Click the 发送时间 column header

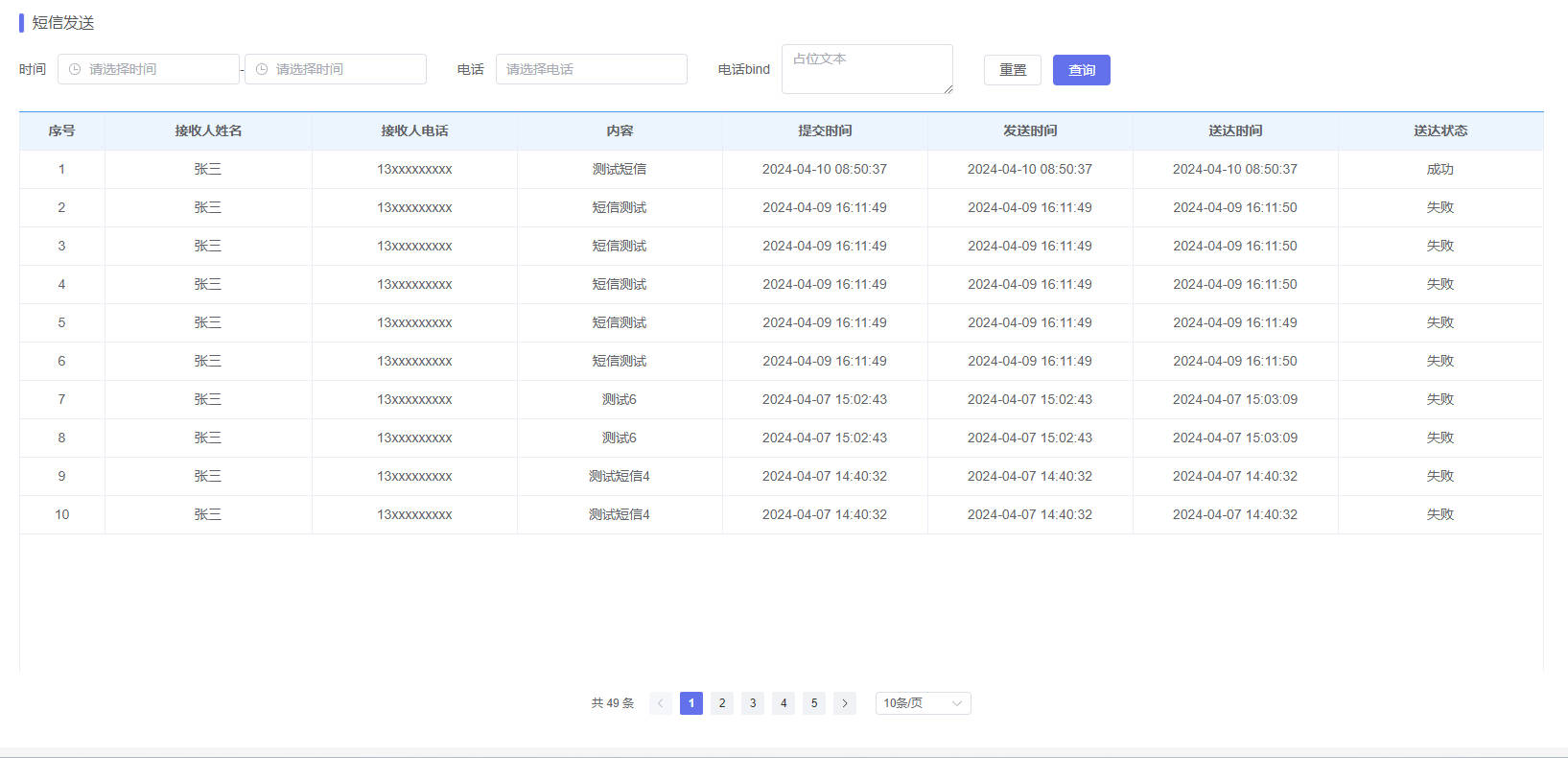(x=1030, y=130)
